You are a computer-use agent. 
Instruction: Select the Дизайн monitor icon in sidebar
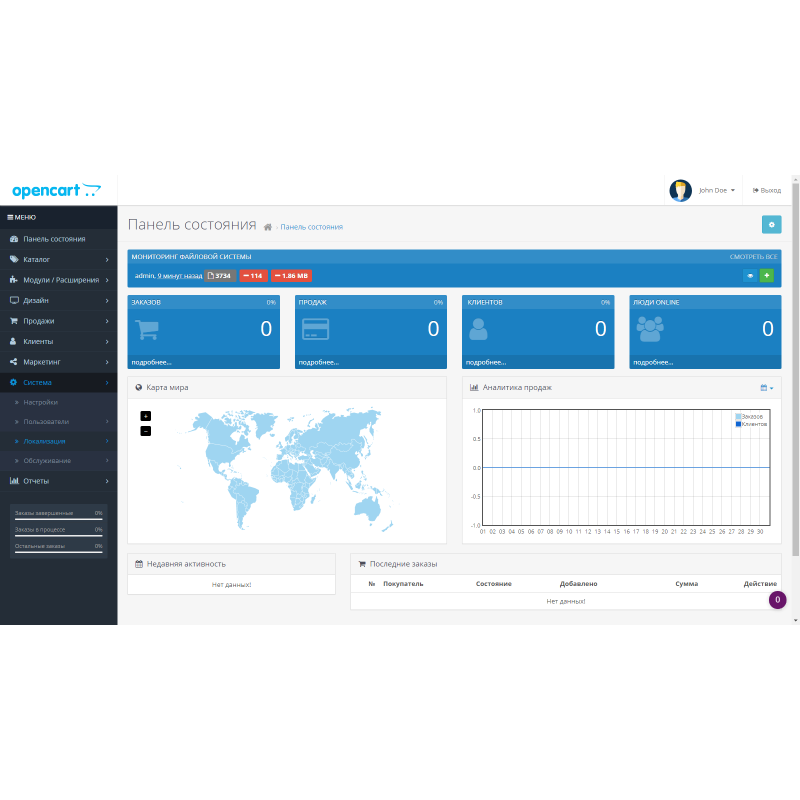click(x=14, y=300)
